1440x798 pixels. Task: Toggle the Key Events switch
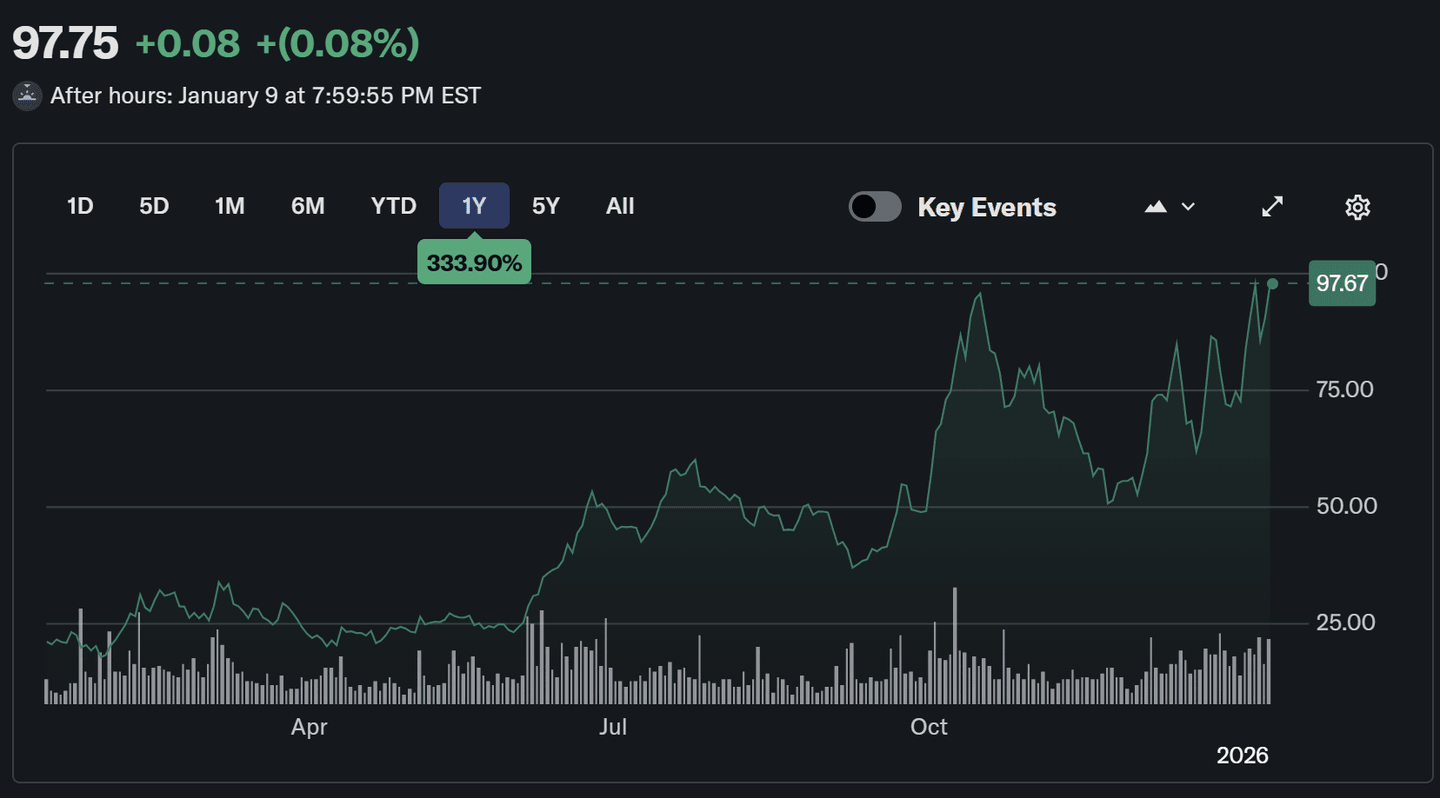point(875,207)
